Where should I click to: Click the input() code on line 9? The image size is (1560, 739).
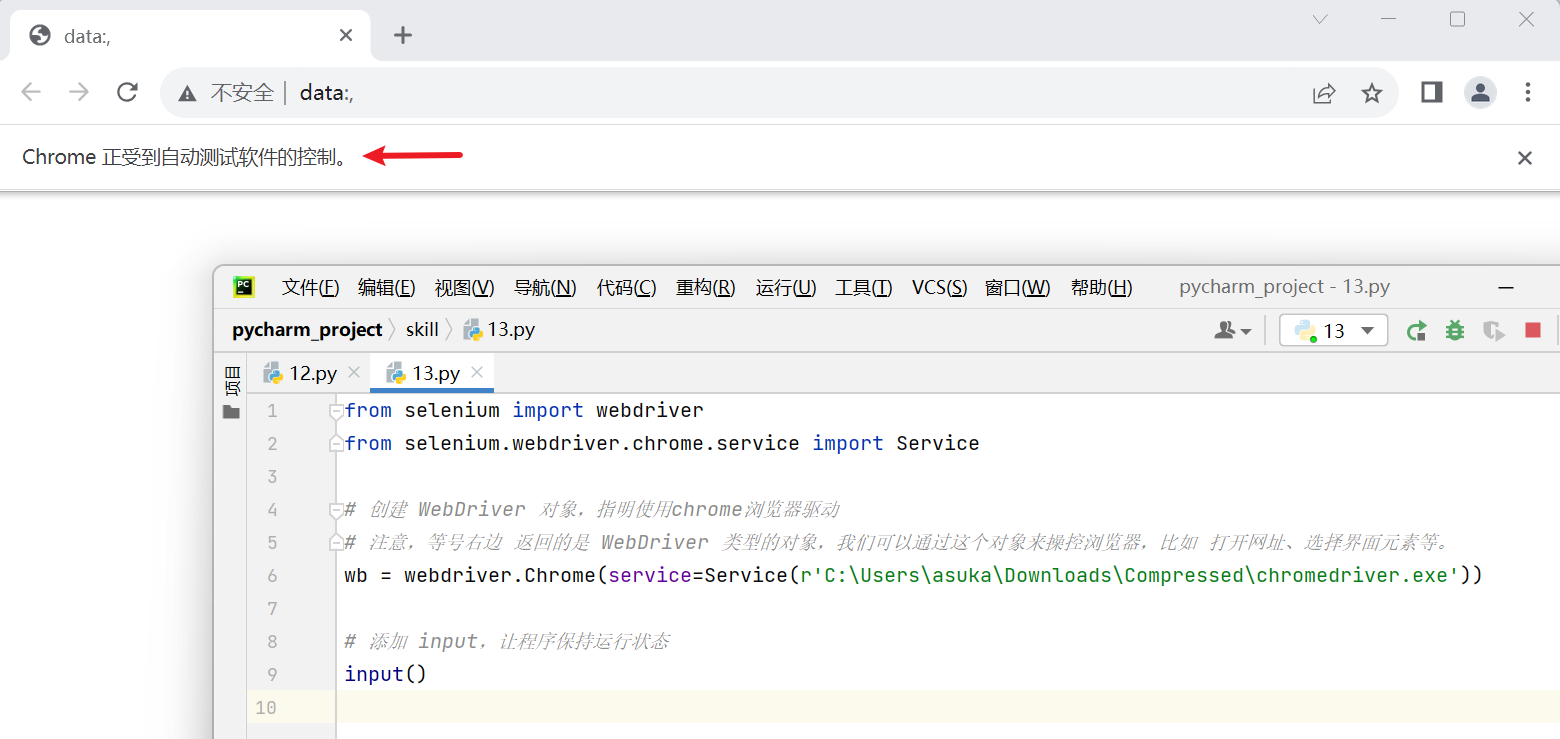tap(386, 674)
